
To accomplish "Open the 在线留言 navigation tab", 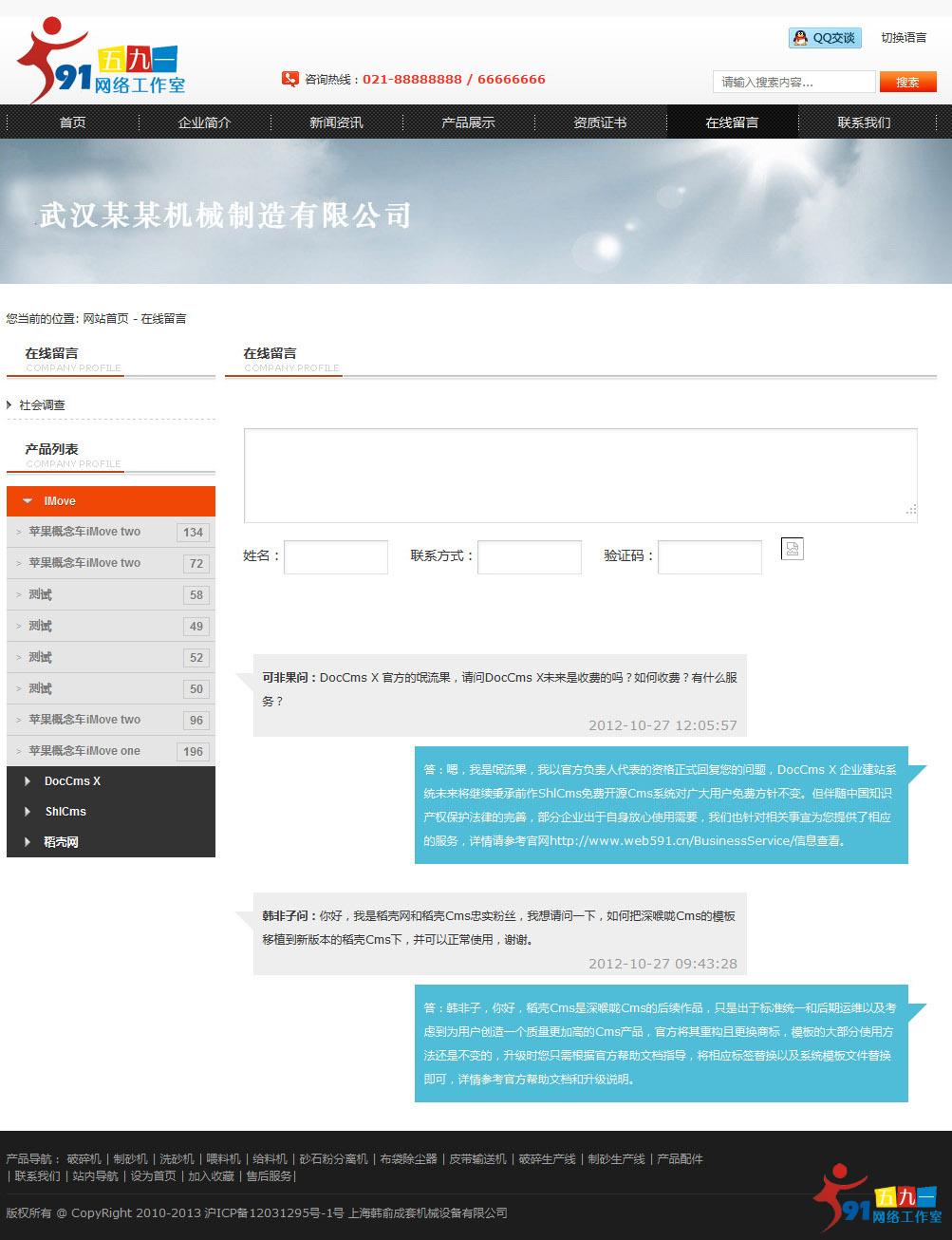I will pos(732,122).
